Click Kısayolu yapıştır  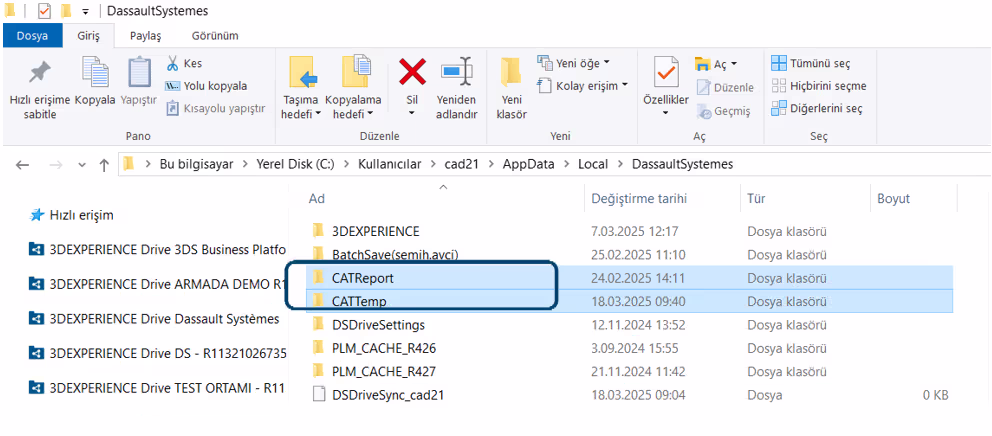tap(215, 108)
